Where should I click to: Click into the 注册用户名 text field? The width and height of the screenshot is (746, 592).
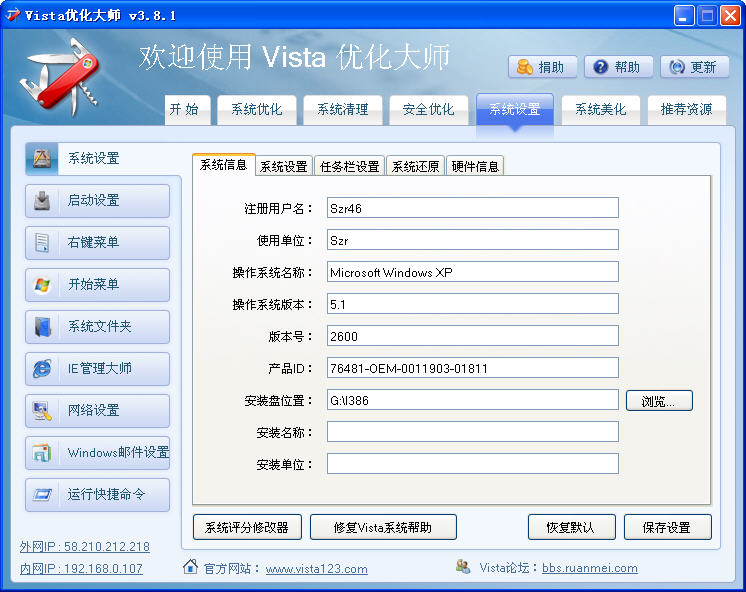point(472,208)
